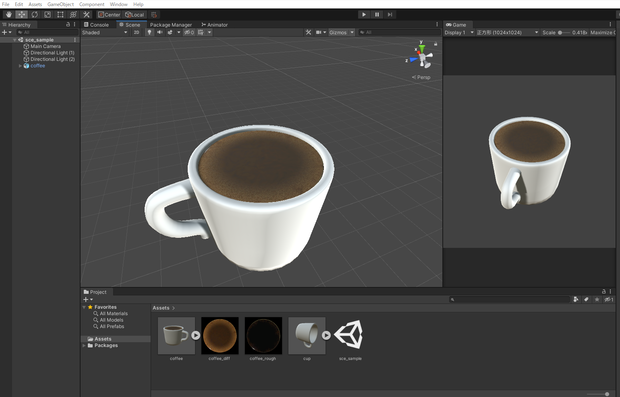Open the Gizmos dropdown
The width and height of the screenshot is (620, 397).
pos(342,32)
